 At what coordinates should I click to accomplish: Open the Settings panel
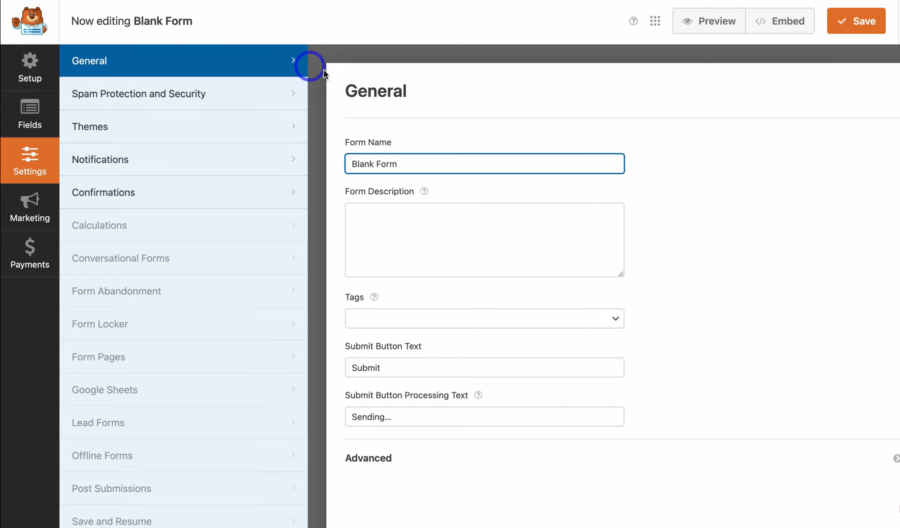(x=29, y=161)
